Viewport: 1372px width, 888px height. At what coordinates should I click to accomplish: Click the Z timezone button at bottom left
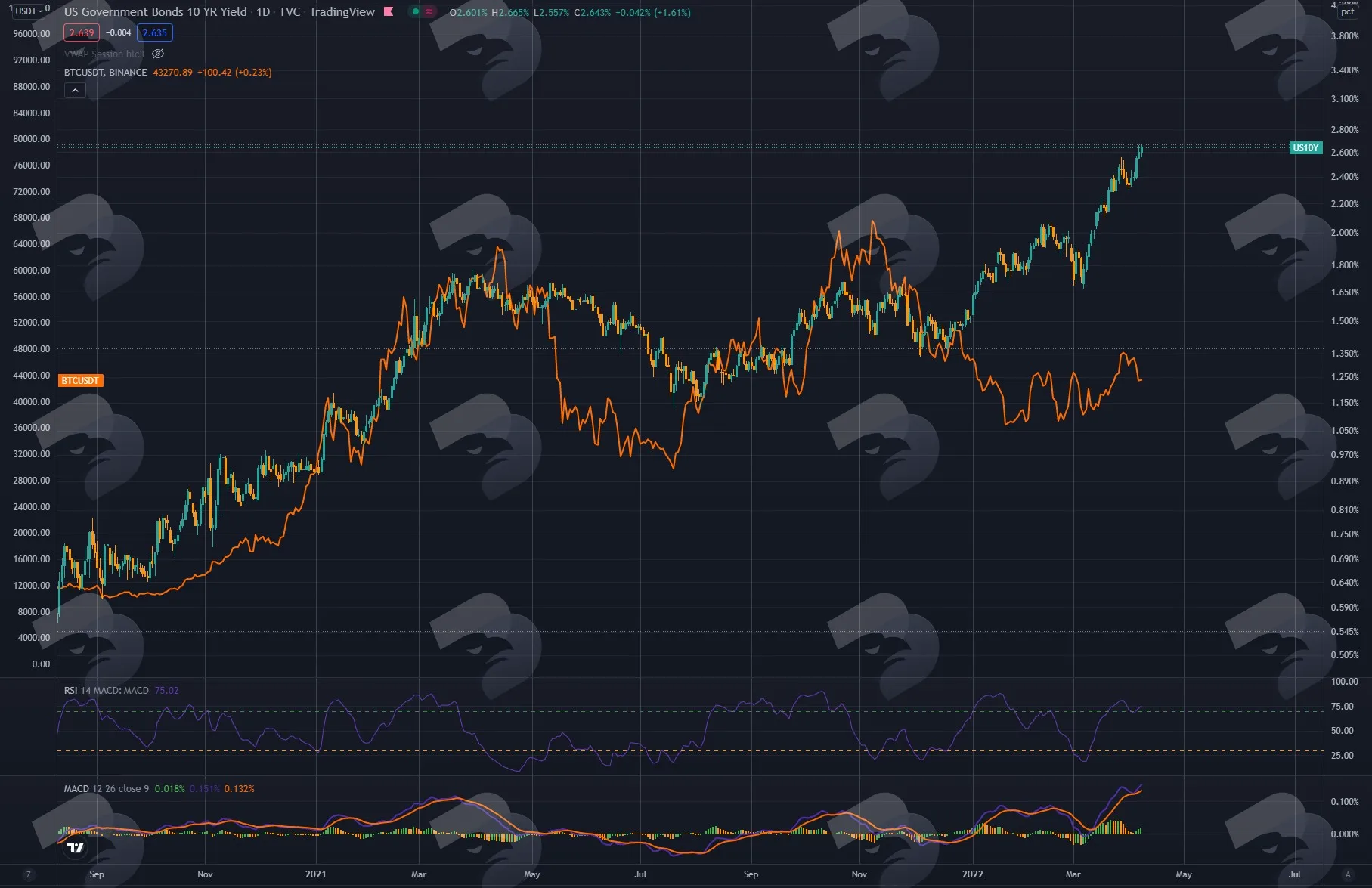pos(29,874)
